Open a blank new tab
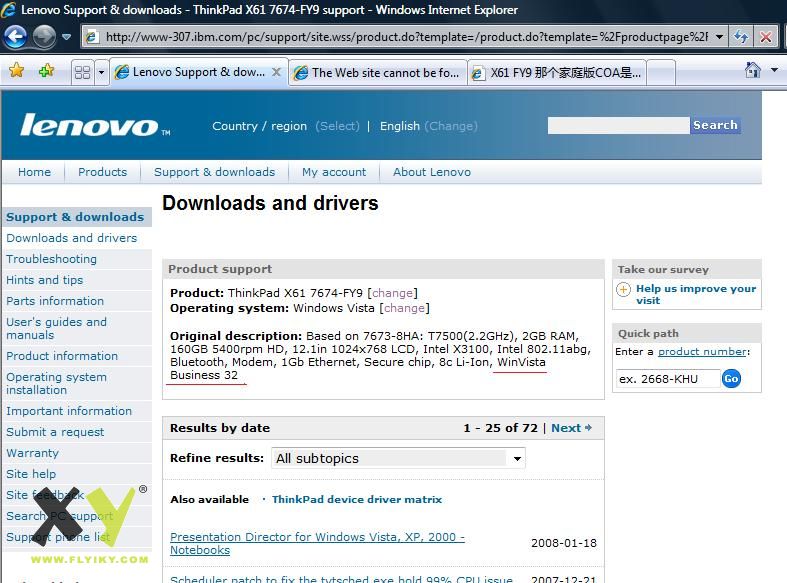 pos(661,73)
